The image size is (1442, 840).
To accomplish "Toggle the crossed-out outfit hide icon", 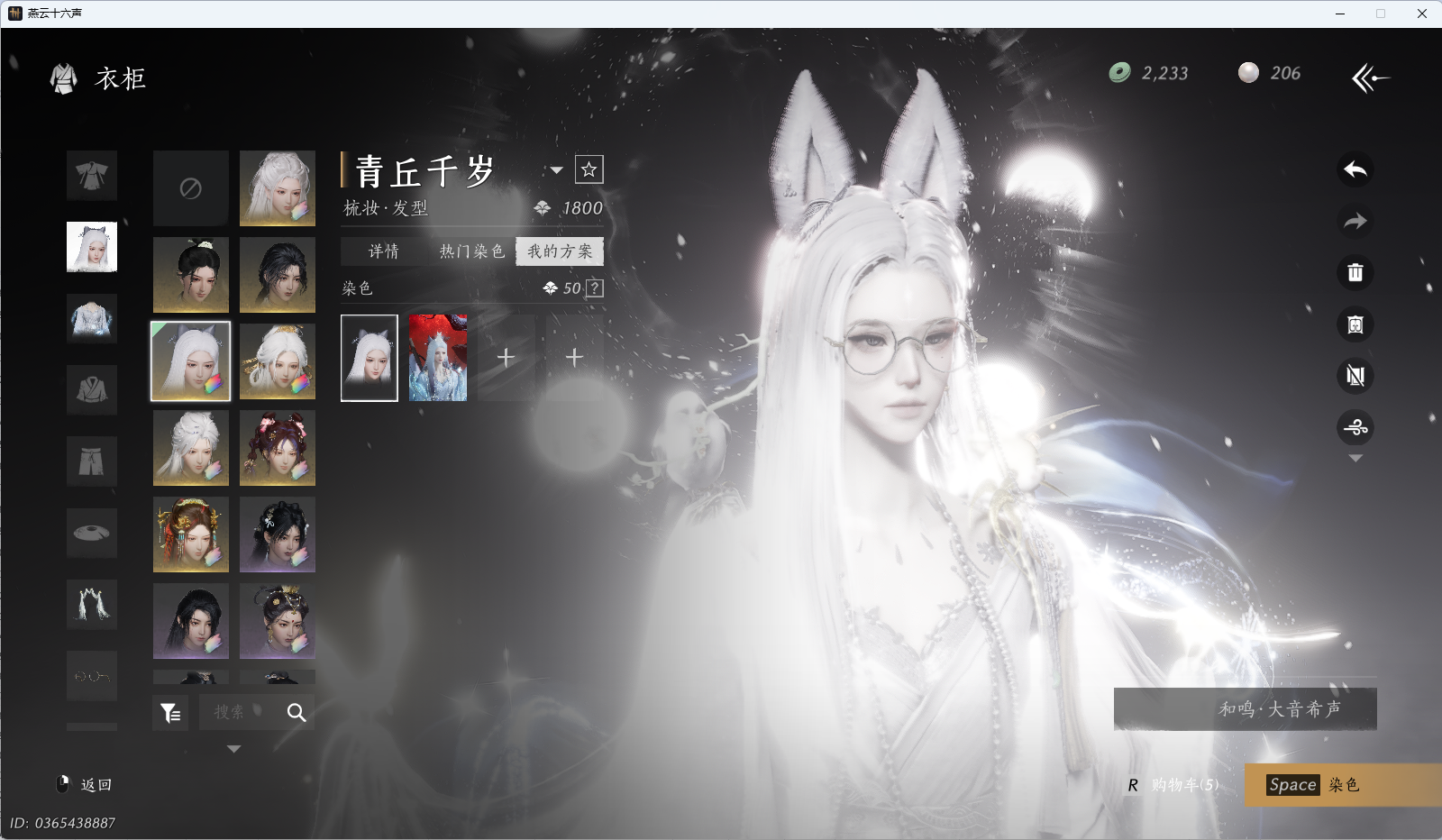I will pos(1355,376).
